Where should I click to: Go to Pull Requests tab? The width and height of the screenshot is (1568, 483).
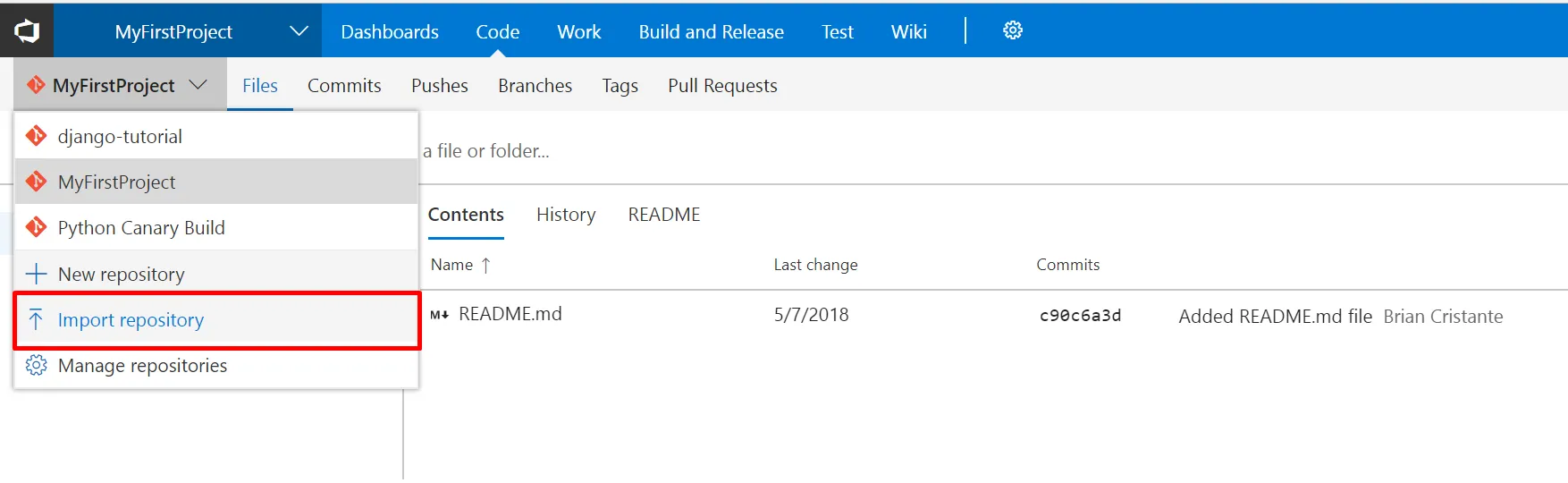click(722, 86)
